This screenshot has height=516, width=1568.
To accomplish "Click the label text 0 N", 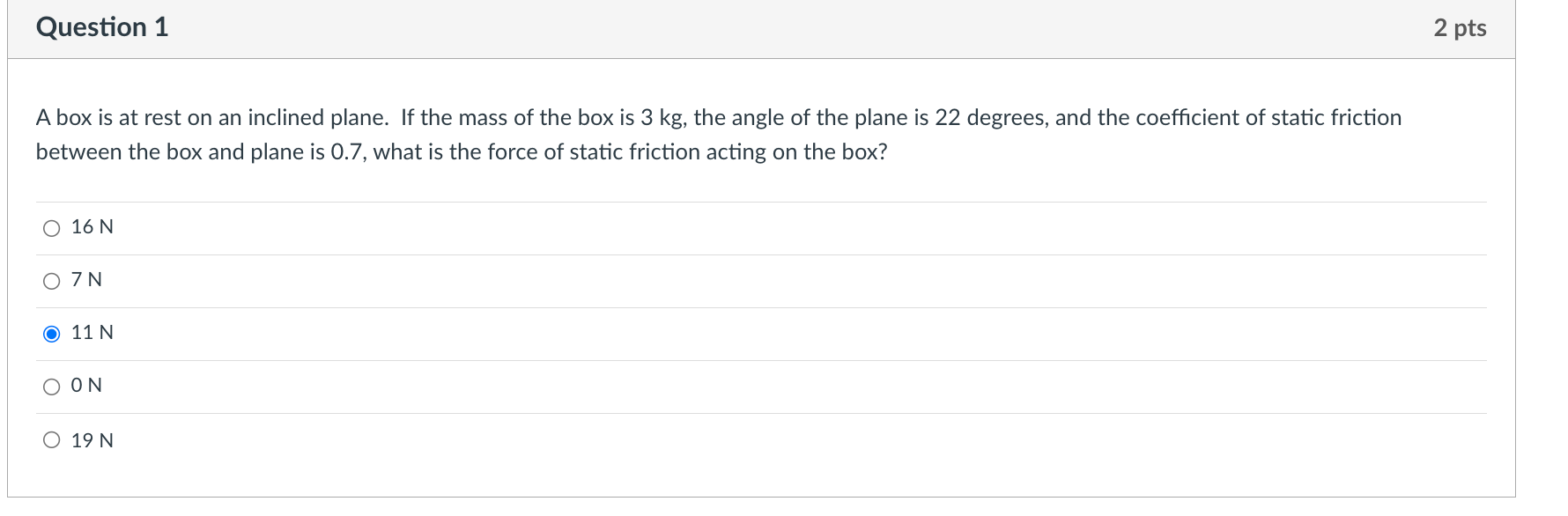I will (86, 386).
